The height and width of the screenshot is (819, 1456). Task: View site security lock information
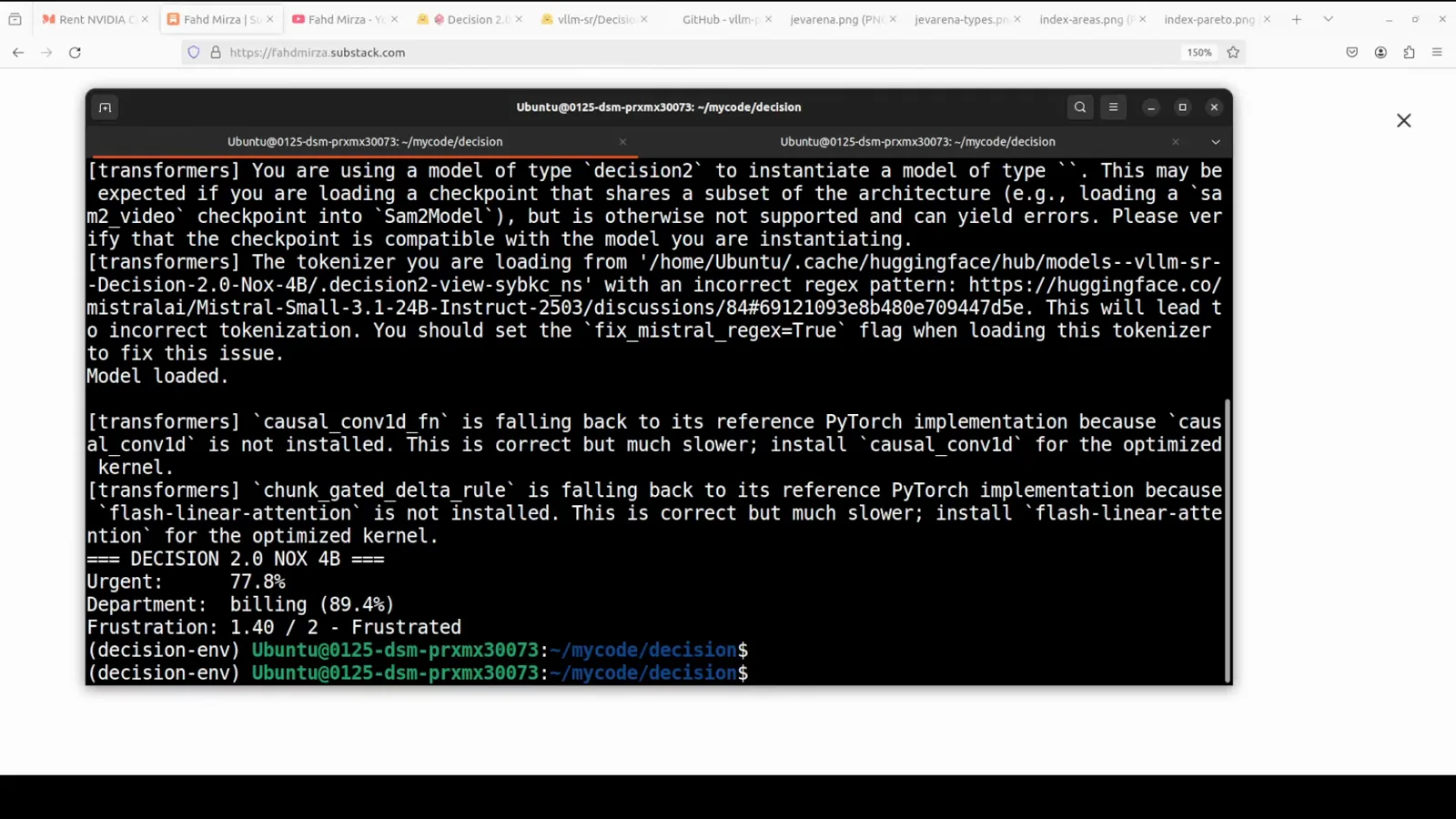click(x=216, y=53)
